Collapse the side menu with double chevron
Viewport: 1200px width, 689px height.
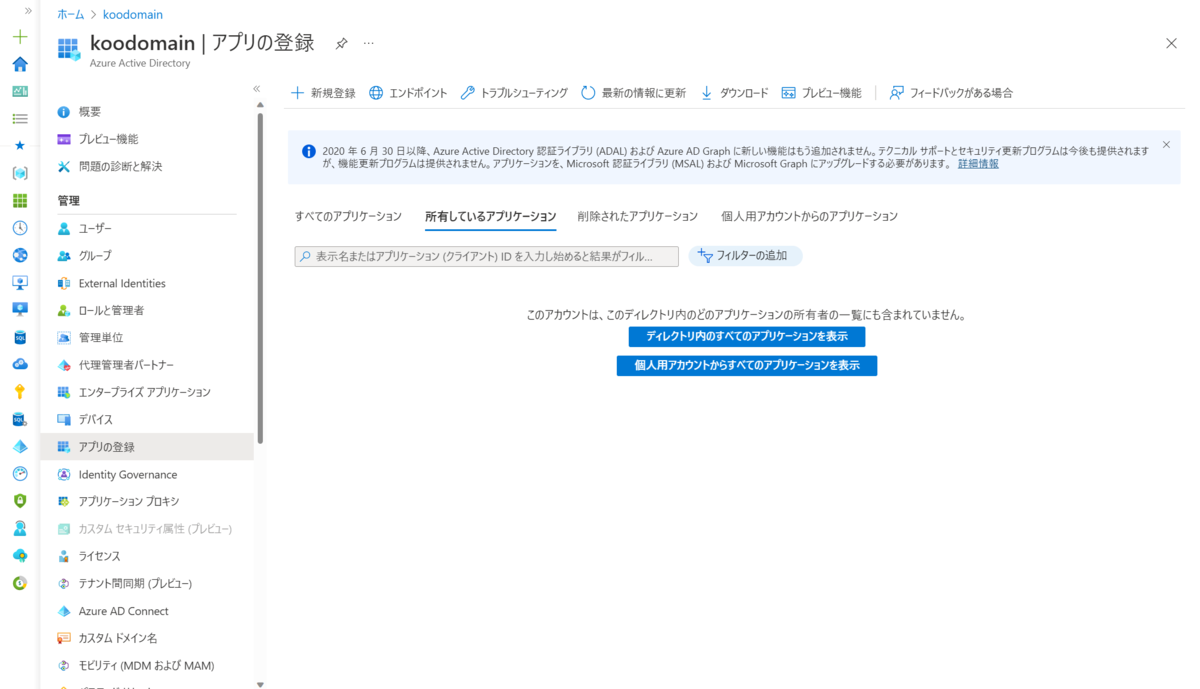tap(257, 89)
